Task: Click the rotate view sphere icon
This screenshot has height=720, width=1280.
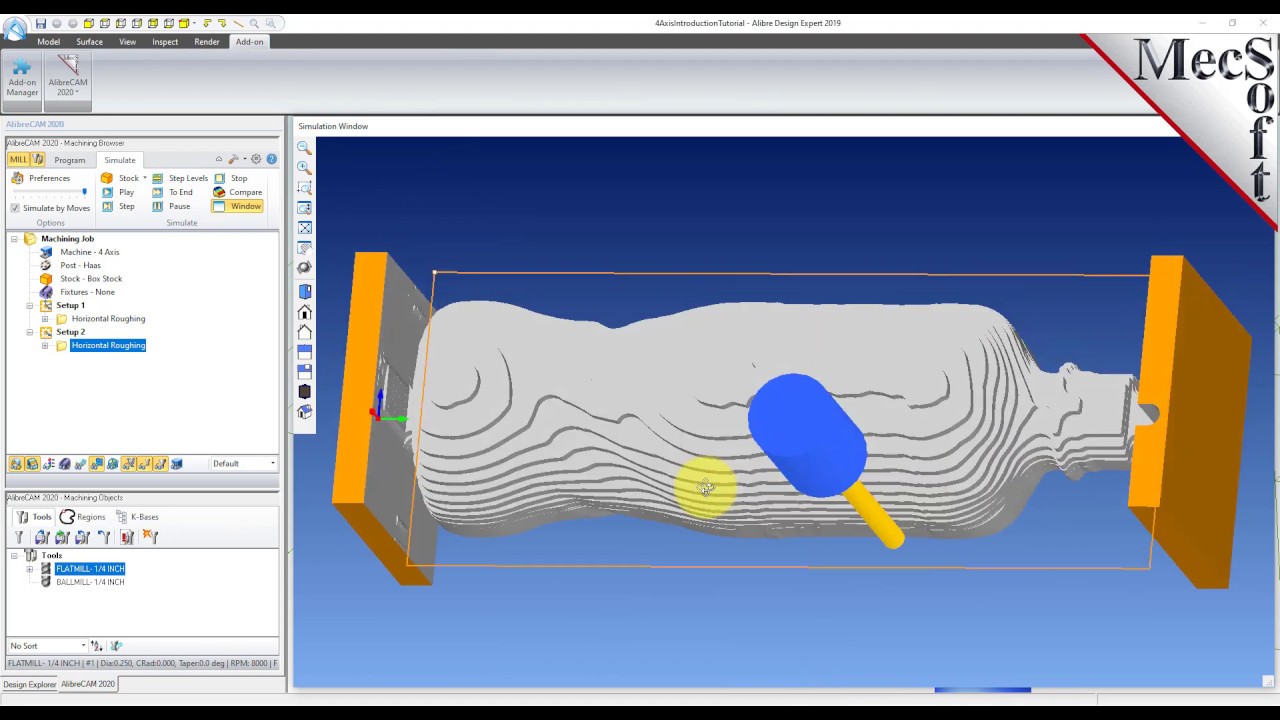Action: 304,267
